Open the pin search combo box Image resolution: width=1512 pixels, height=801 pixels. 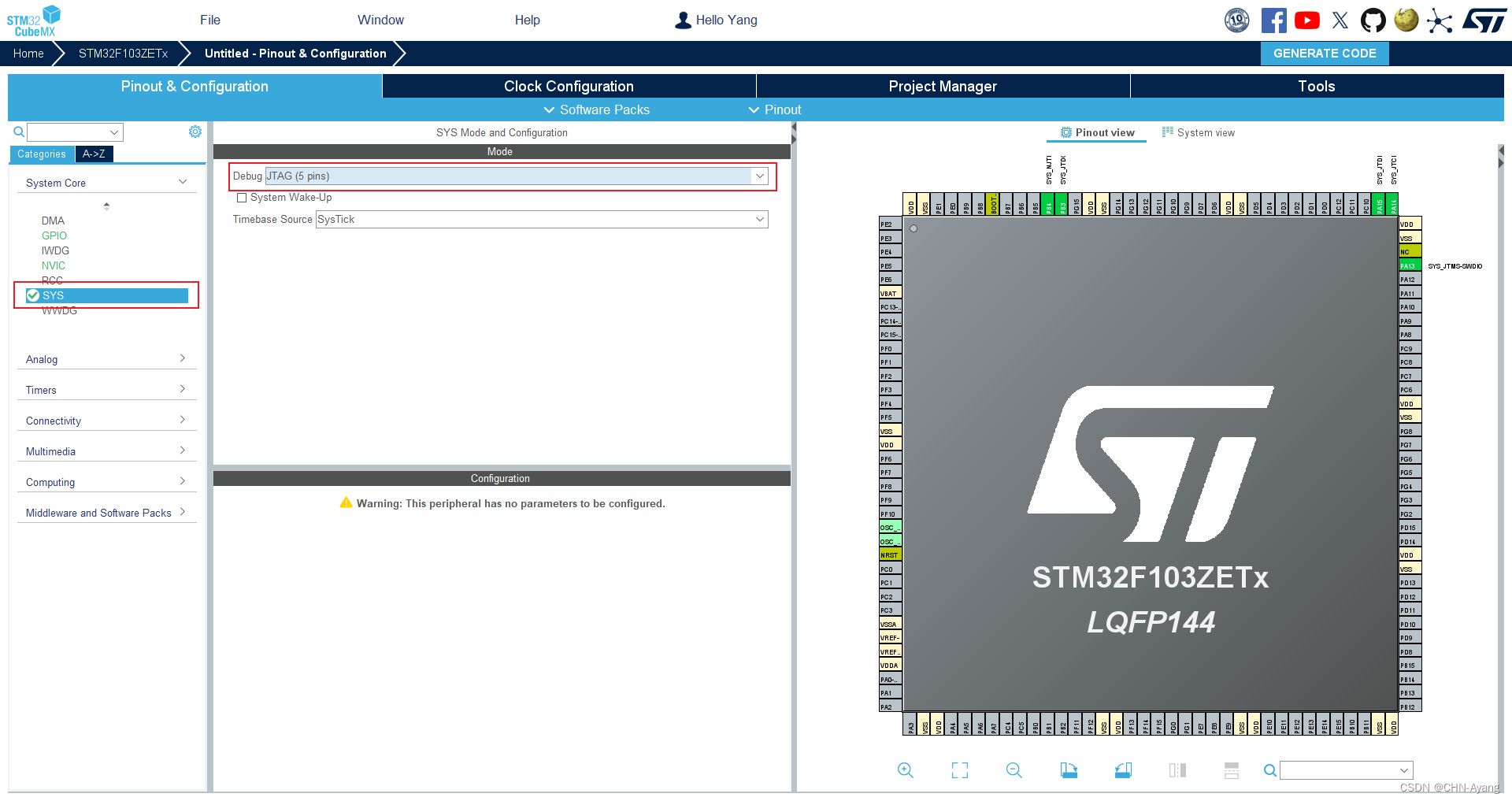(x=1347, y=770)
